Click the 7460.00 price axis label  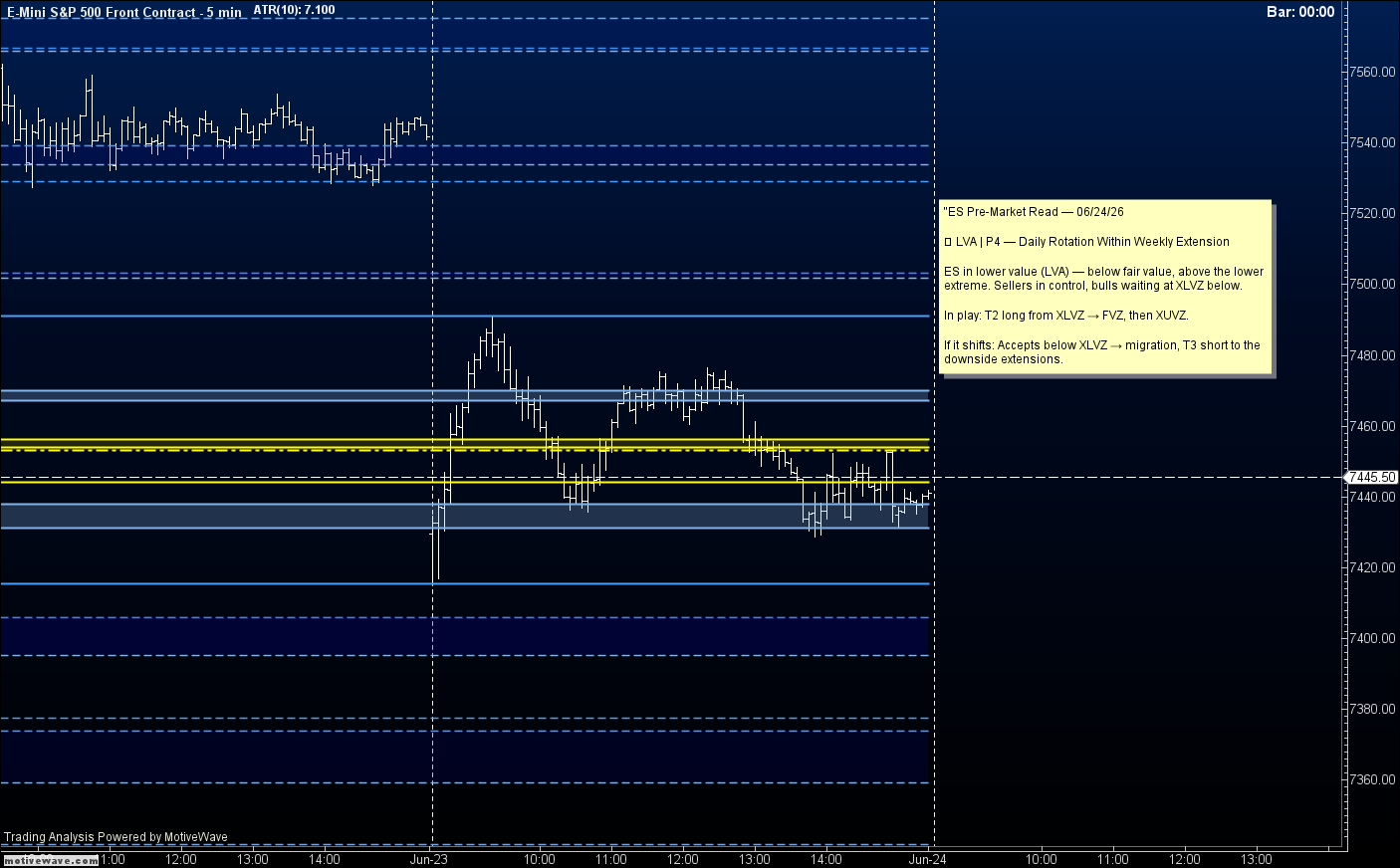pos(1372,426)
